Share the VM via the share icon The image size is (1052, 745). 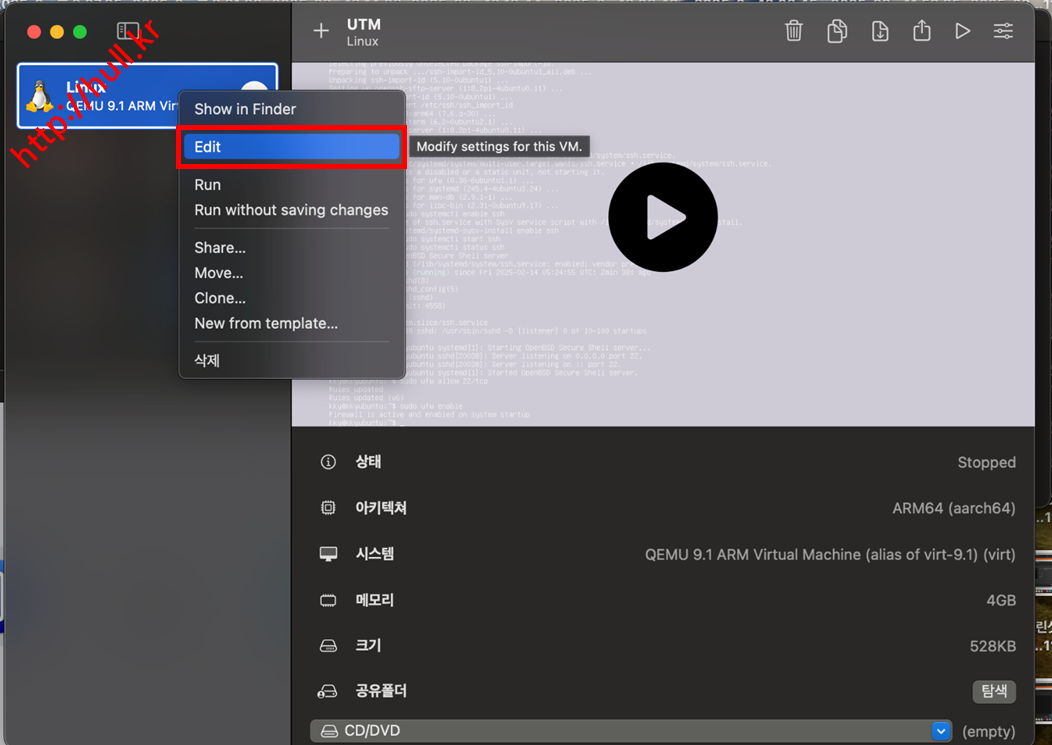[x=922, y=30]
